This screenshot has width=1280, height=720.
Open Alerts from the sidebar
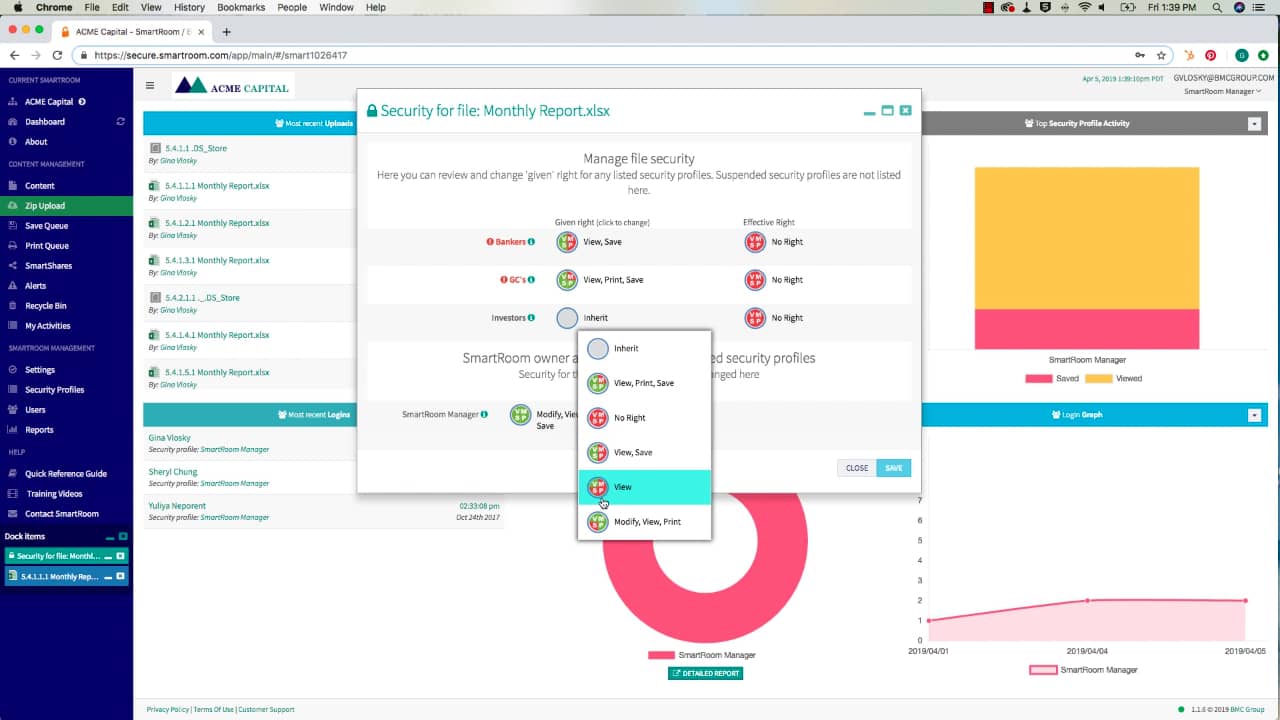pos(36,286)
